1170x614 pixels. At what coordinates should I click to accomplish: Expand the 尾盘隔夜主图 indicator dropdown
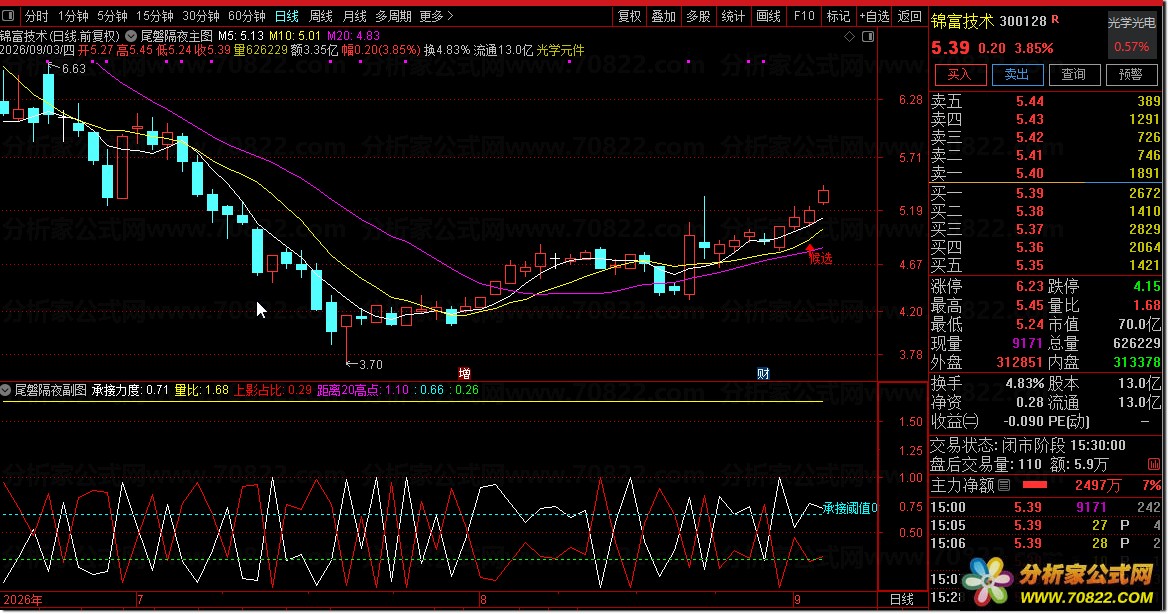point(131,35)
